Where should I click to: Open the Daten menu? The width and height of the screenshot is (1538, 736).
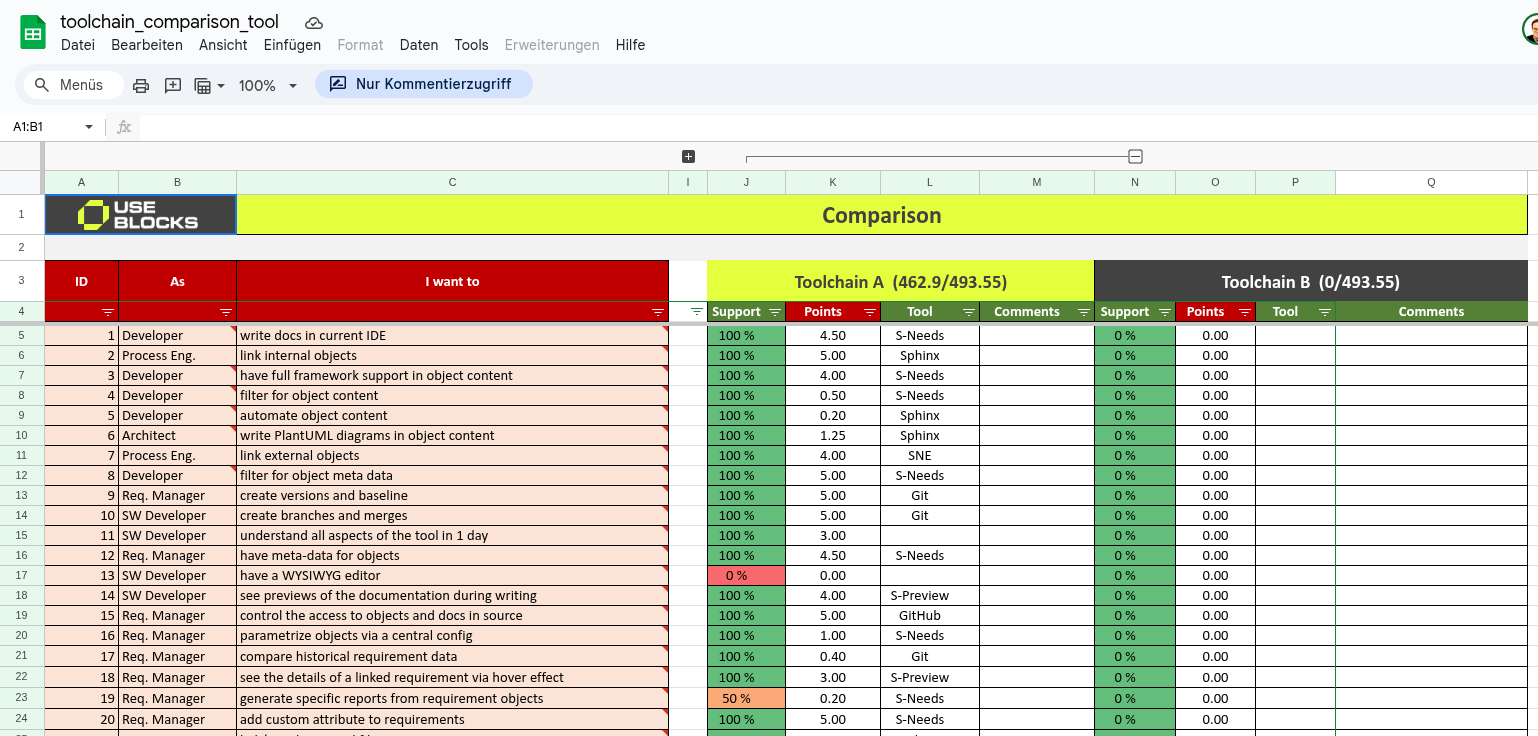click(418, 45)
